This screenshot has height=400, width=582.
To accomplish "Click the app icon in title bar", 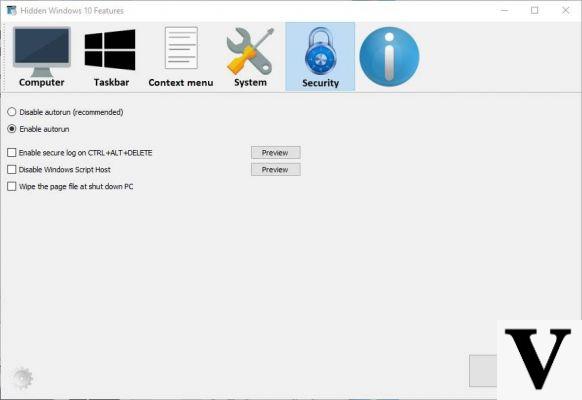I will (12, 10).
